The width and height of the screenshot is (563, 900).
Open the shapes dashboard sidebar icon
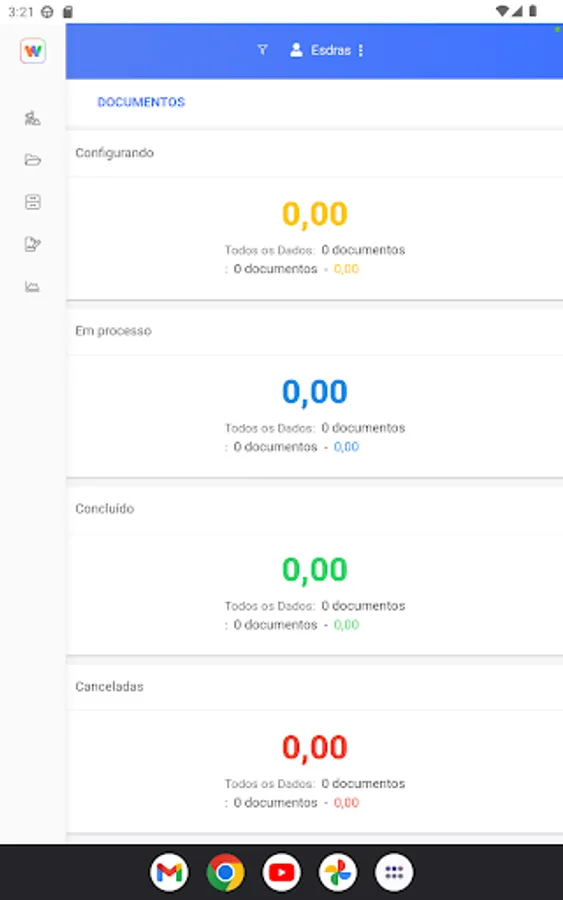pos(32,118)
